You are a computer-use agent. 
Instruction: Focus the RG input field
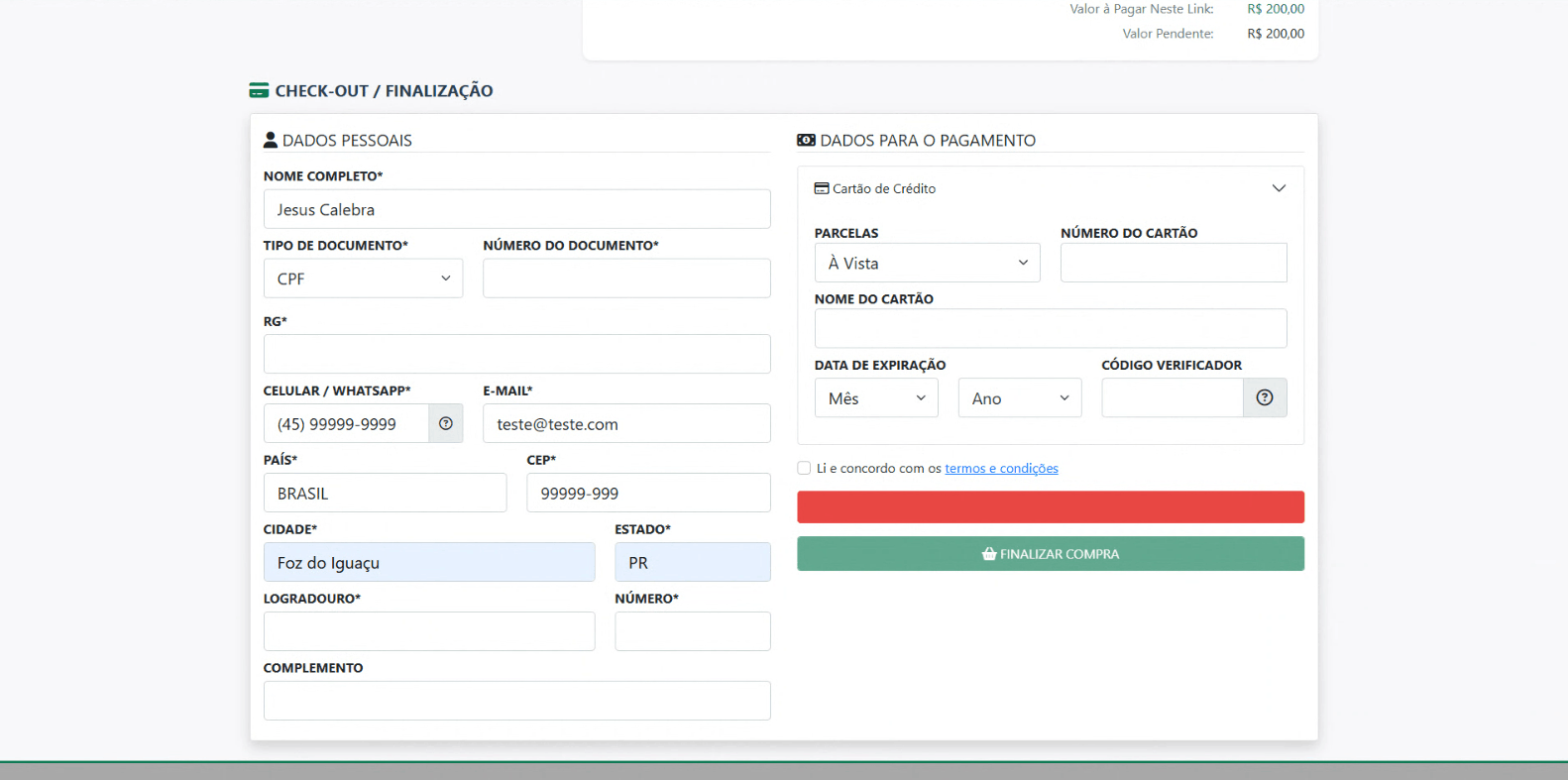[x=516, y=354]
